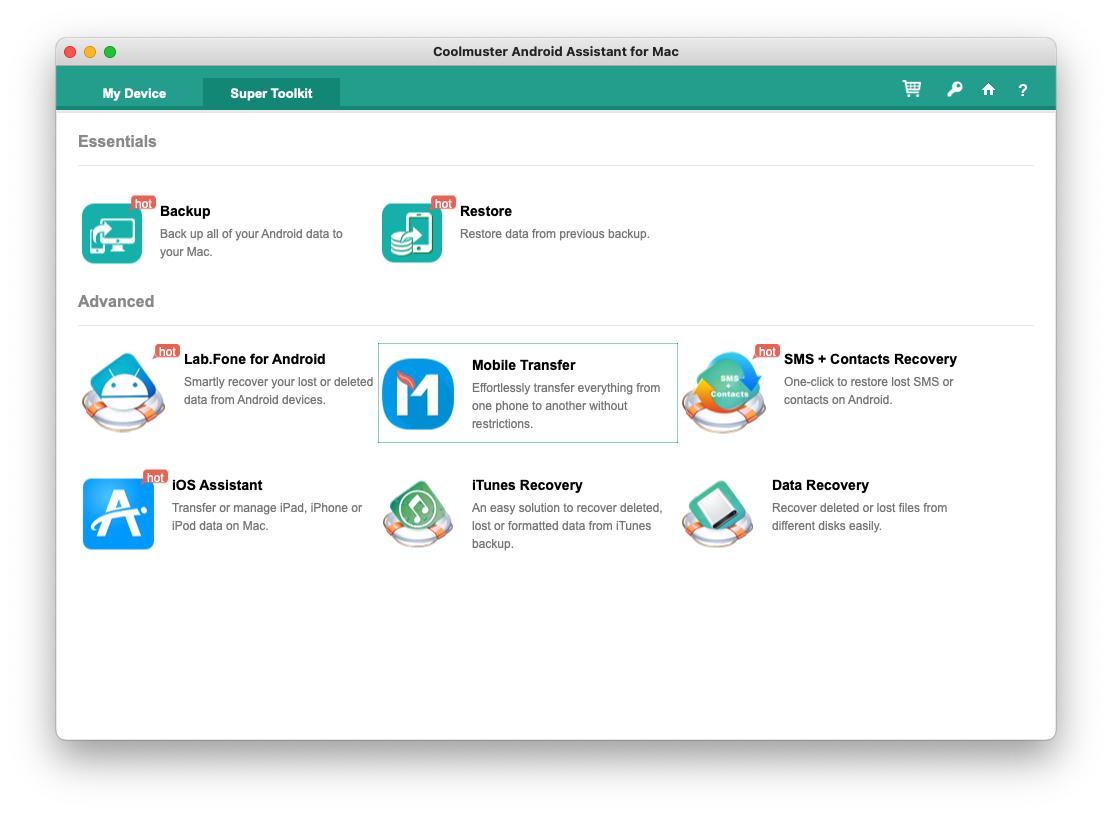
Task: Open the SMS + Contacts Recovery icon
Action: click(x=724, y=392)
